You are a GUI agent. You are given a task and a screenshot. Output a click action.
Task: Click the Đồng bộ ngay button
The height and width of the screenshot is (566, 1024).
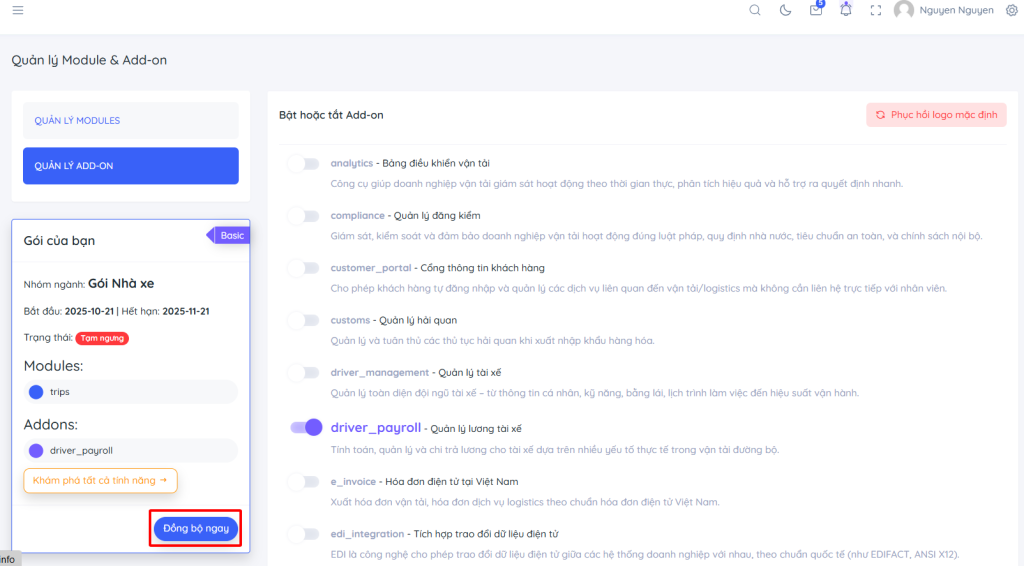pos(196,528)
